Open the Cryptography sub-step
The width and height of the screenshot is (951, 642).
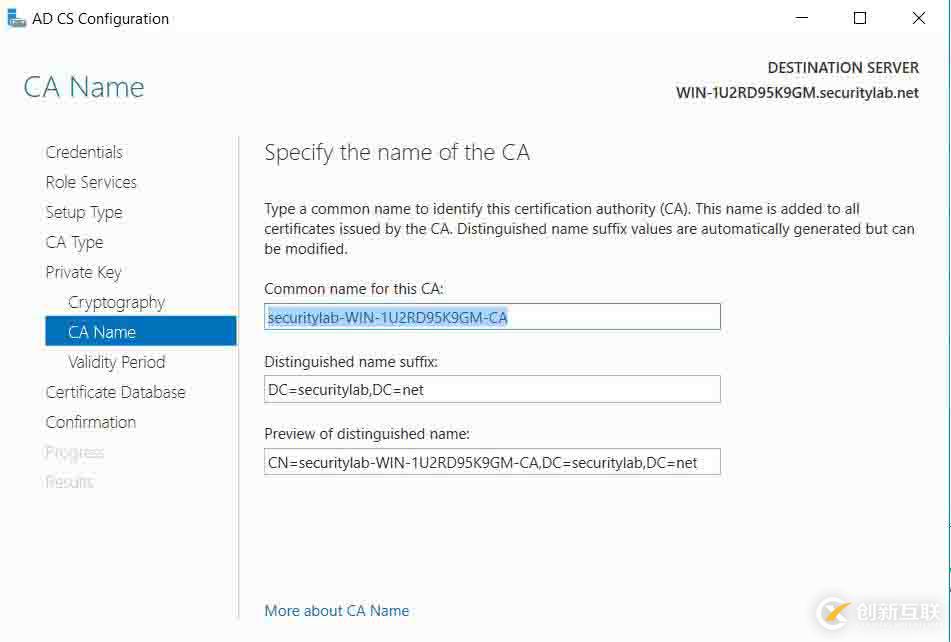point(116,302)
